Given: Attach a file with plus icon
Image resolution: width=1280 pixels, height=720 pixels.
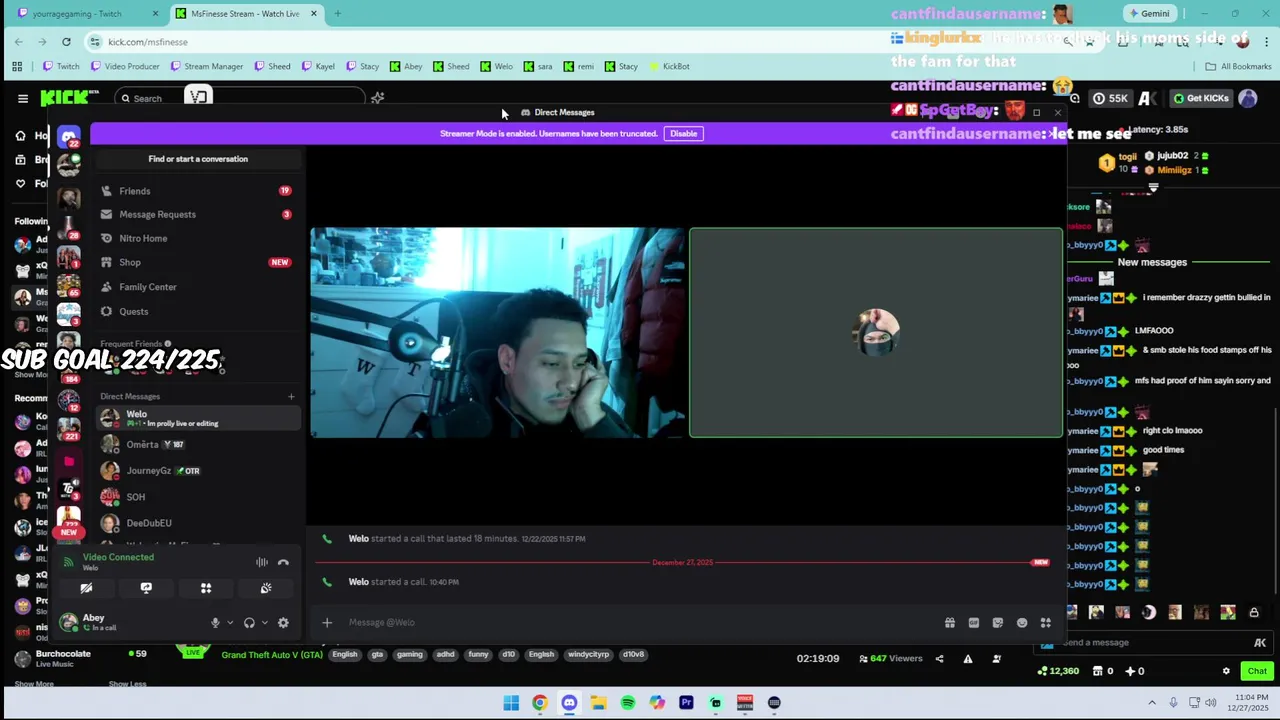Looking at the screenshot, I should [x=327, y=622].
